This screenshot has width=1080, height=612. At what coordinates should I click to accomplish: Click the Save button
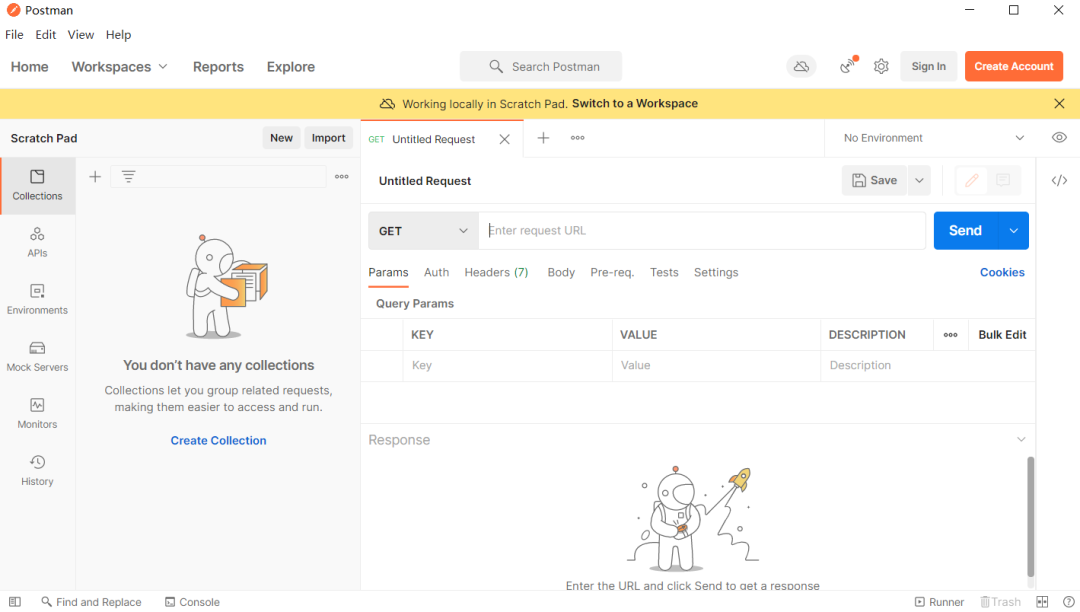click(875, 180)
